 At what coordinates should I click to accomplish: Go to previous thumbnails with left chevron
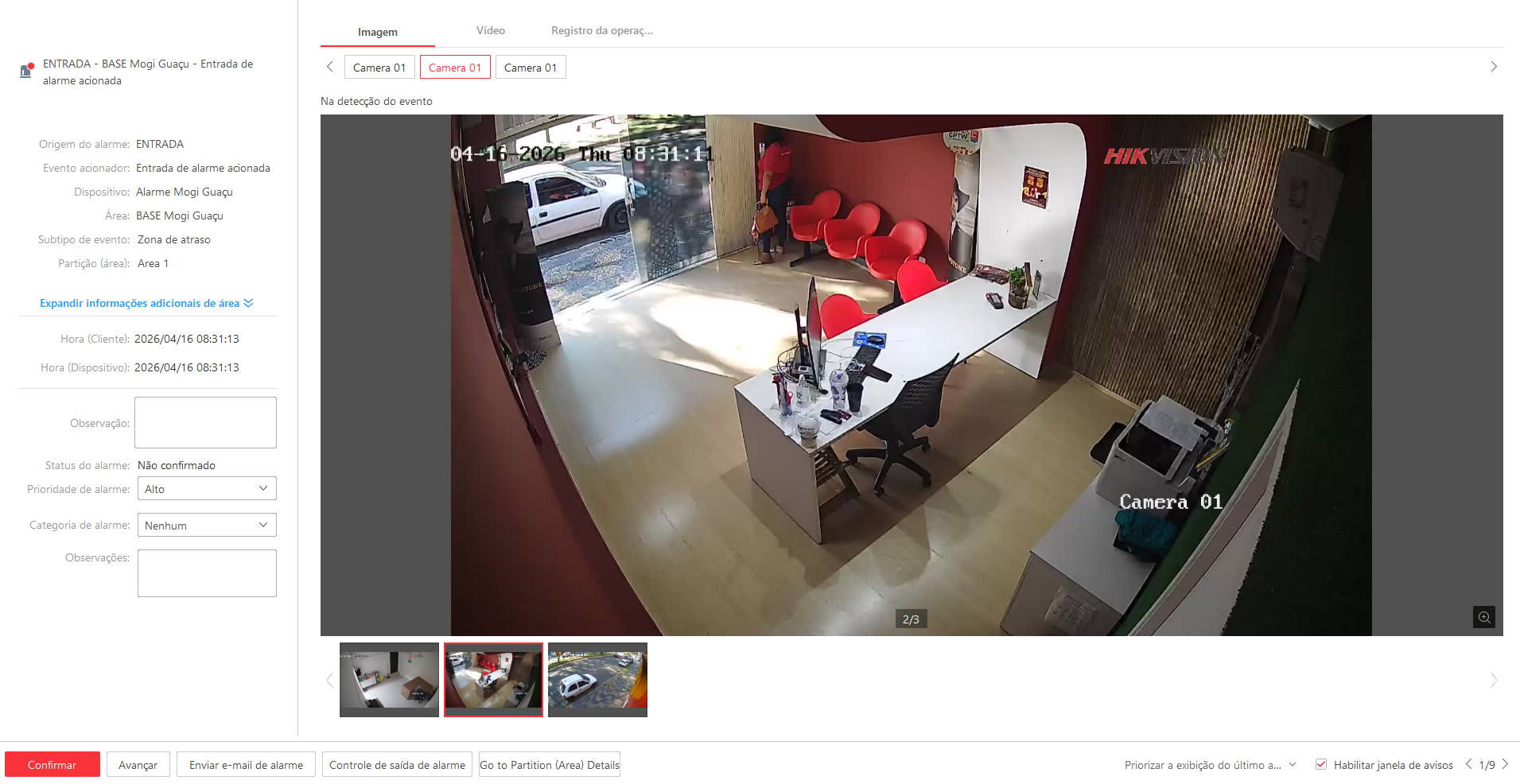click(x=330, y=680)
